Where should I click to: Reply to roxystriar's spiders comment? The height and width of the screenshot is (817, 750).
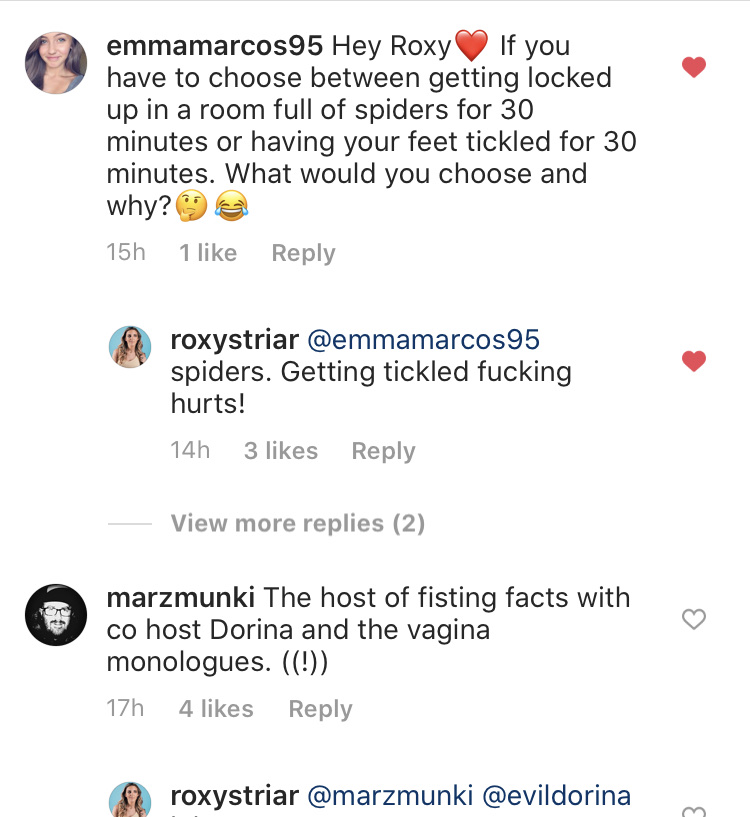pyautogui.click(x=383, y=451)
